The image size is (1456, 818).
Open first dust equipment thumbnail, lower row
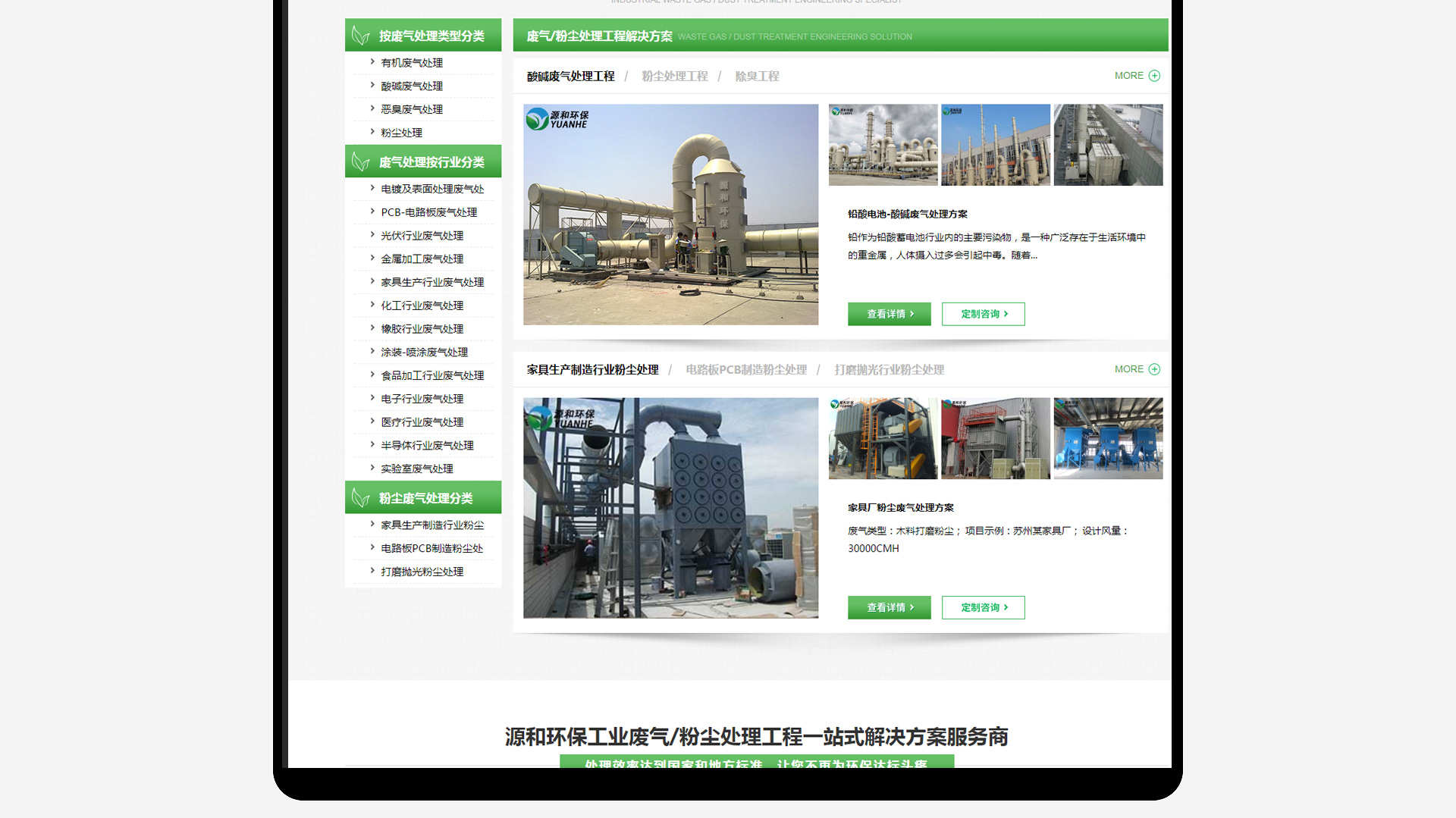[883, 438]
